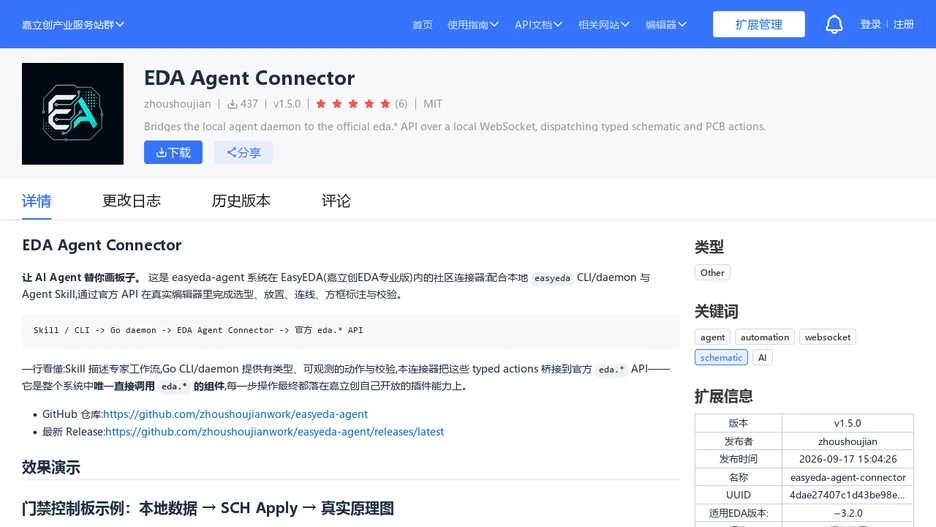Open the latest Release link

pyautogui.click(x=275, y=432)
